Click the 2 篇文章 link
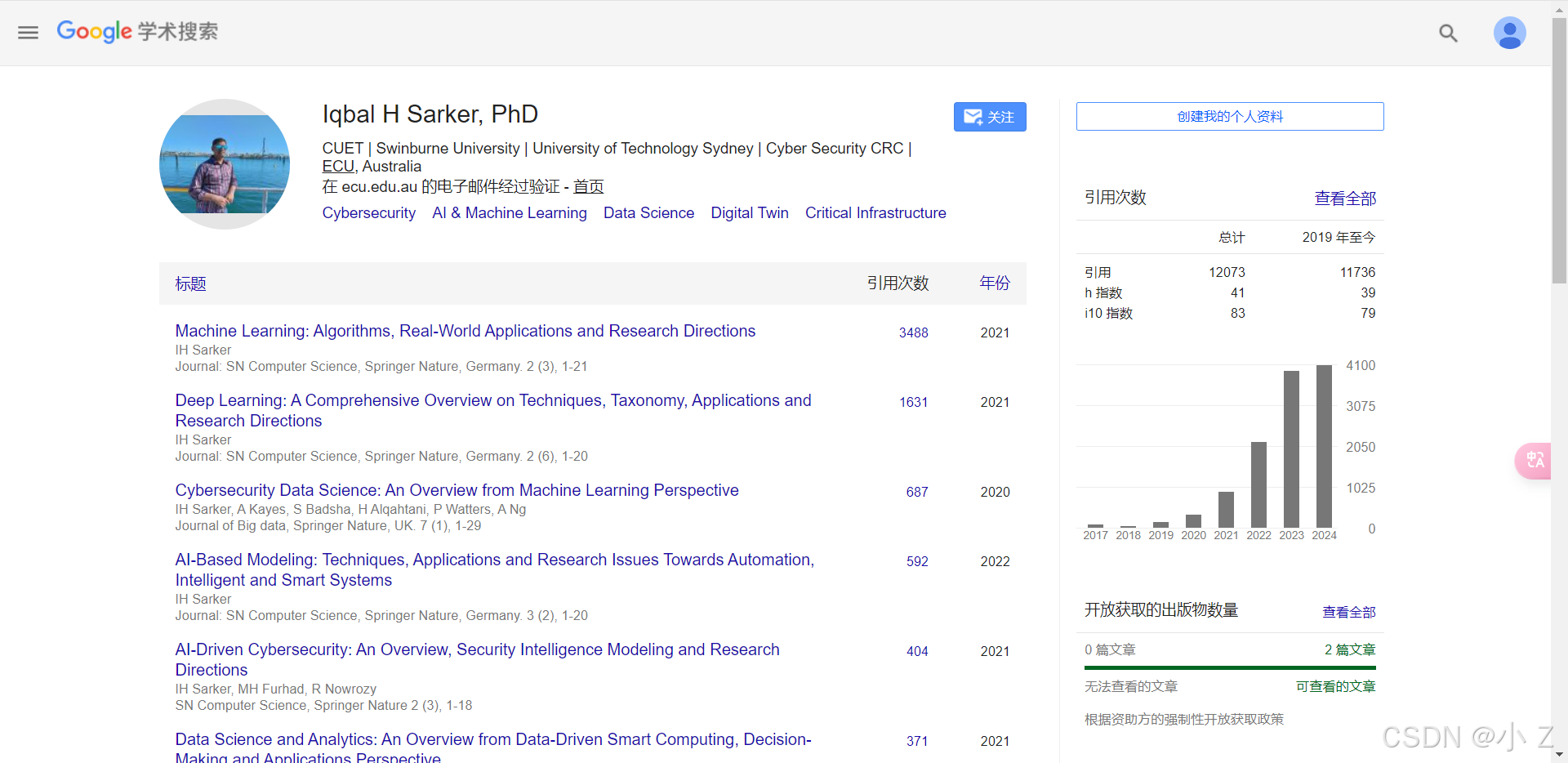Screen dimensions: 1568x763 pos(1350,649)
